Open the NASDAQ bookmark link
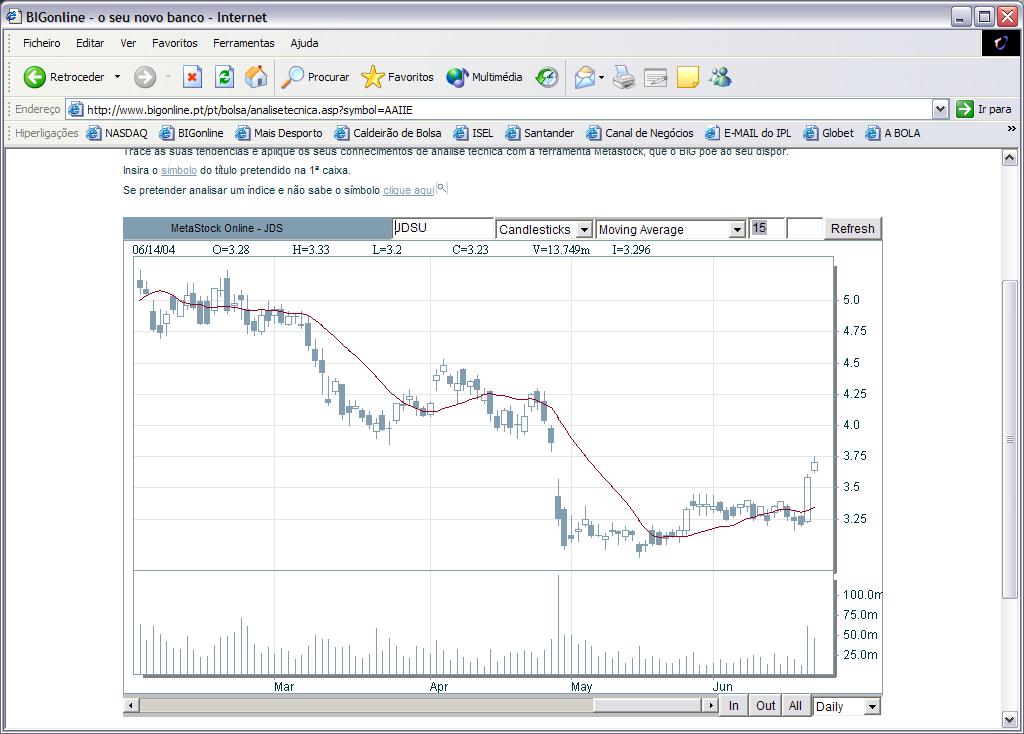The image size is (1024, 734). [117, 133]
